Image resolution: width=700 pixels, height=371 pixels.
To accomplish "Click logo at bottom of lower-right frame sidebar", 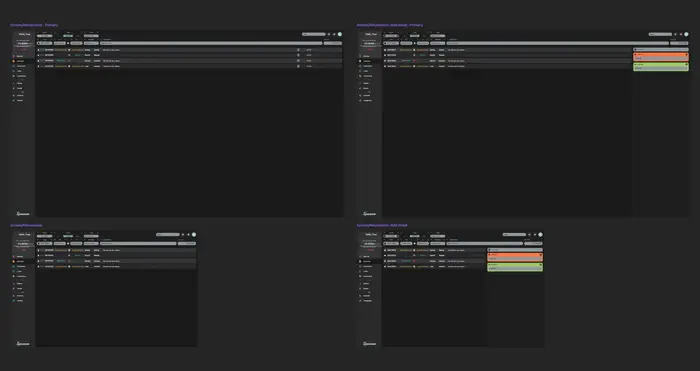I will pyautogui.click(x=369, y=344).
